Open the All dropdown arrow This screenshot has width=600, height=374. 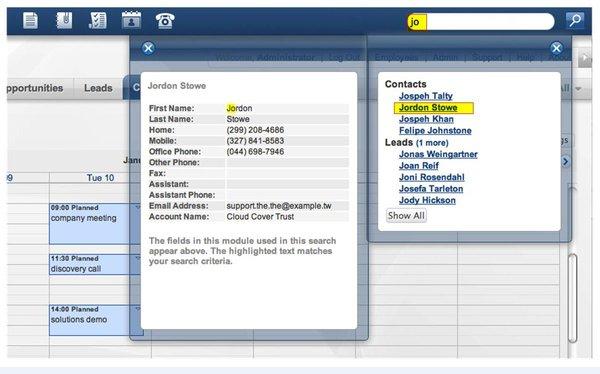(x=578, y=88)
